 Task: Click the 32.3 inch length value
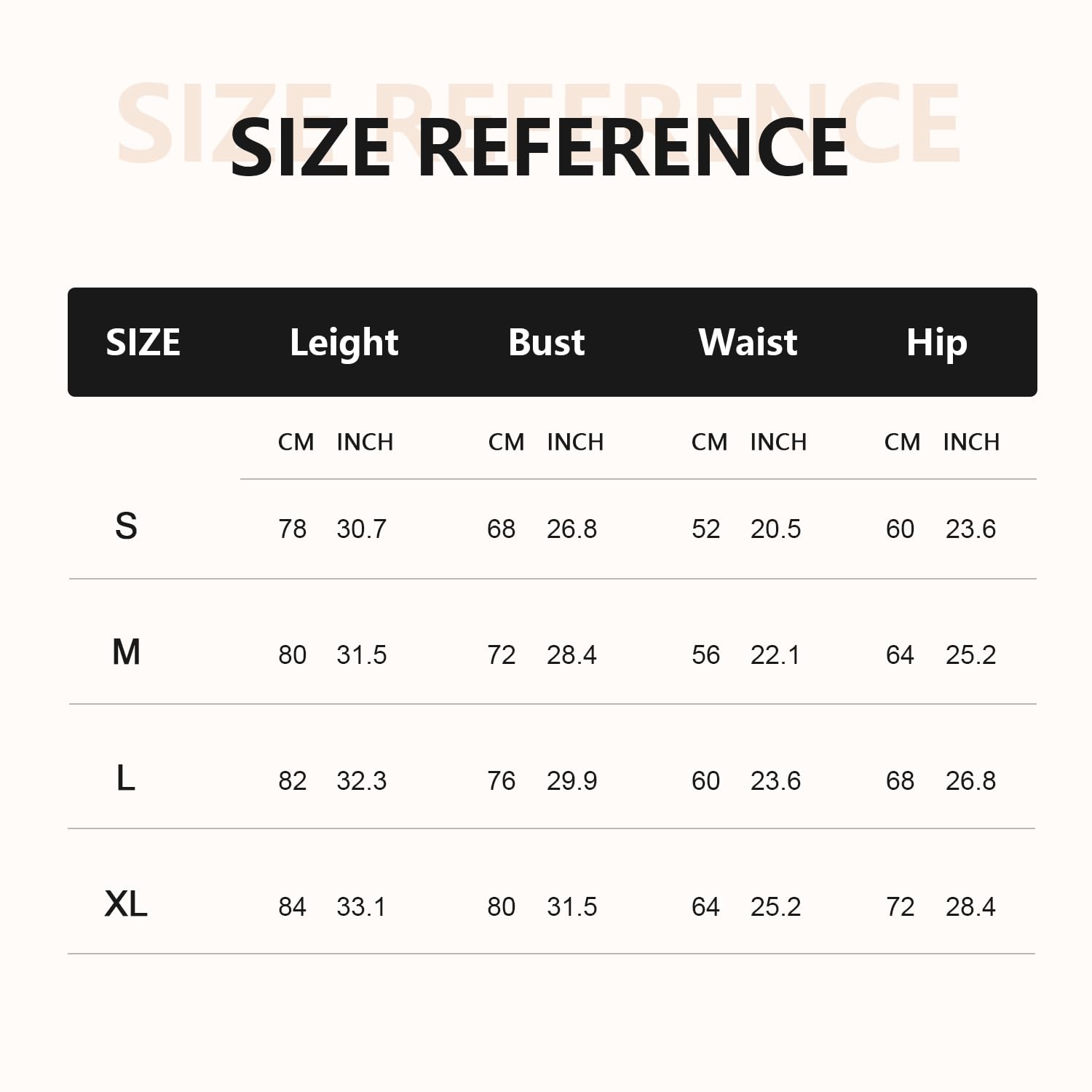pyautogui.click(x=361, y=781)
